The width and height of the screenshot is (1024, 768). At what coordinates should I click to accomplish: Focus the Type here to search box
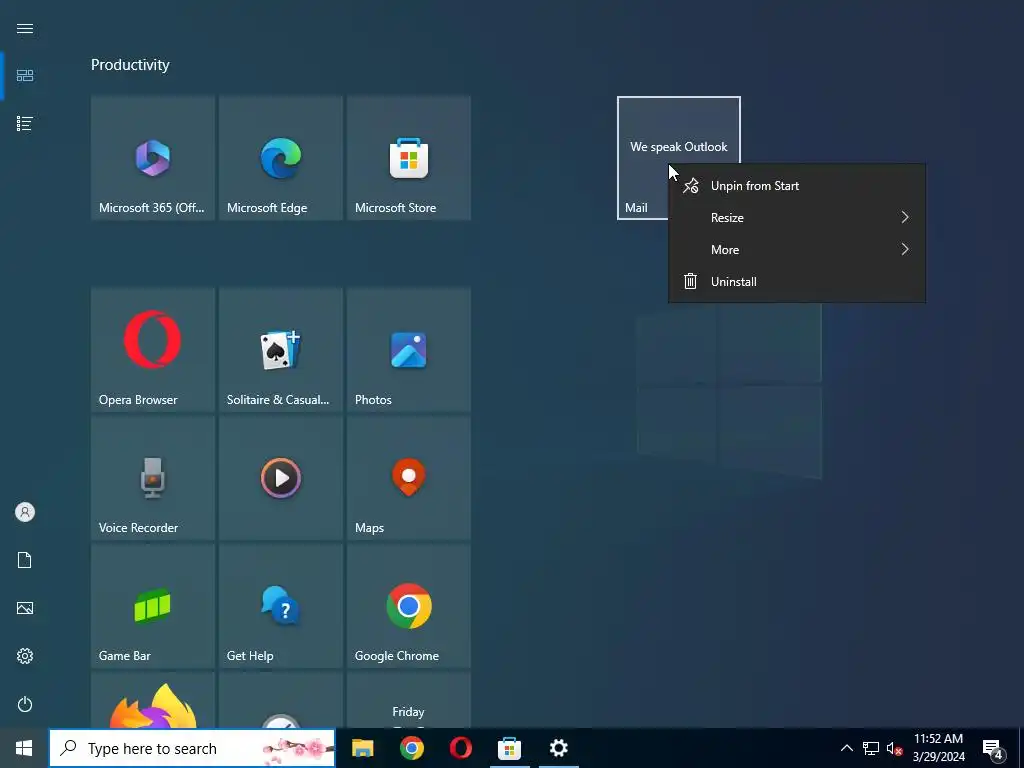pyautogui.click(x=192, y=748)
